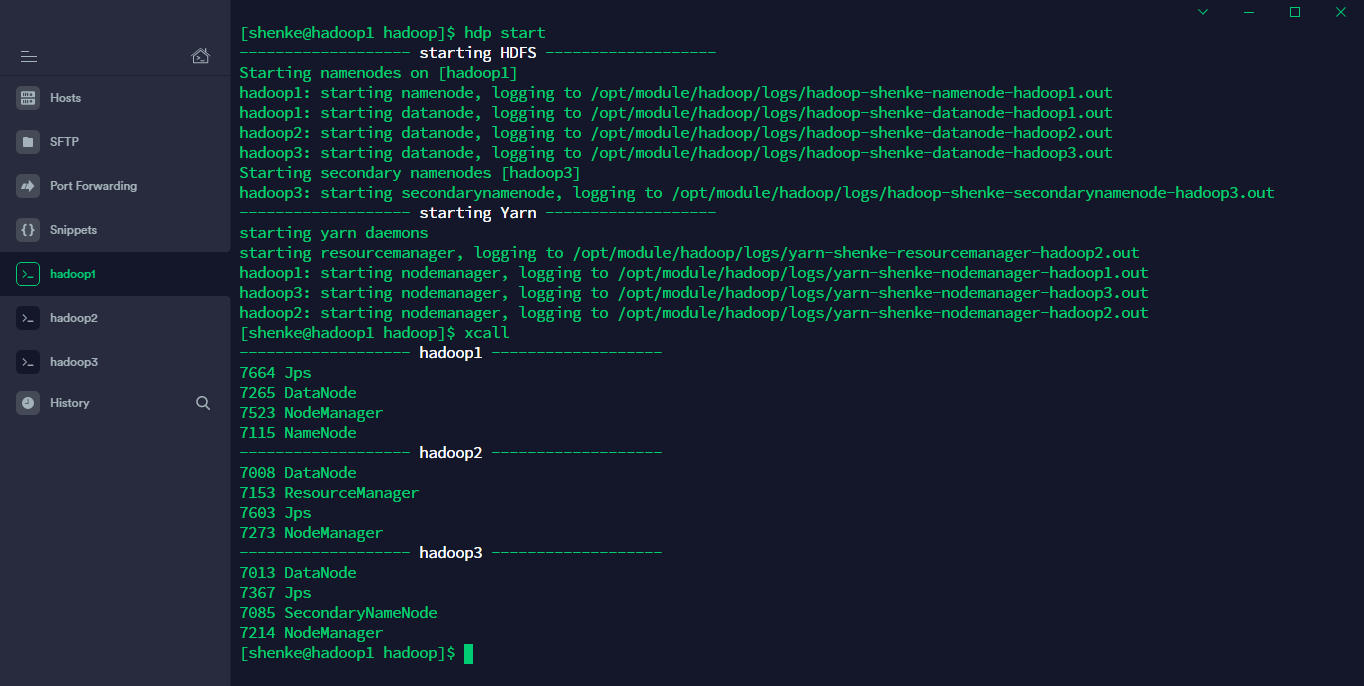Click the Hosts server icon
The height and width of the screenshot is (686, 1364).
28,98
